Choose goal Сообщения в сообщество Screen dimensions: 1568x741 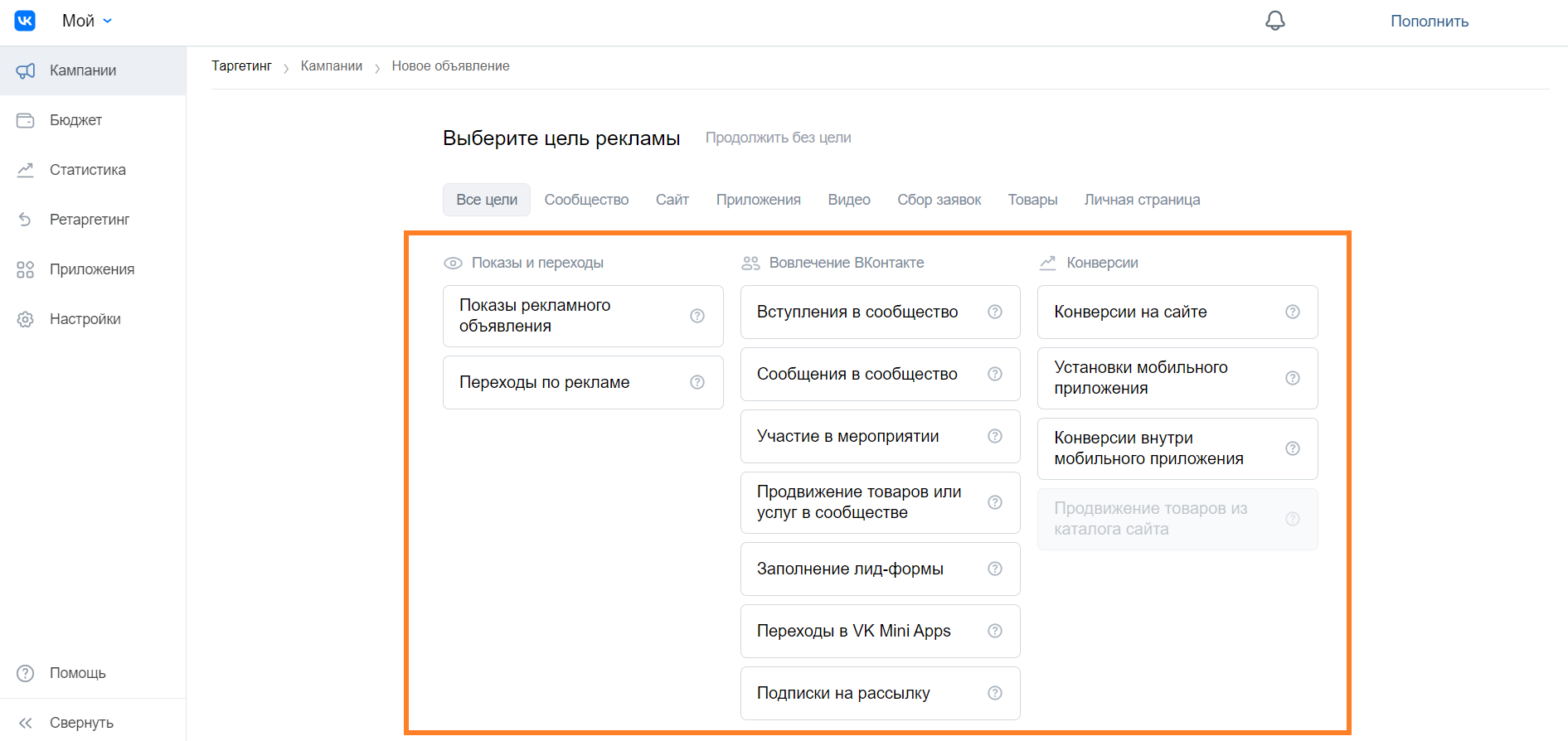[880, 374]
